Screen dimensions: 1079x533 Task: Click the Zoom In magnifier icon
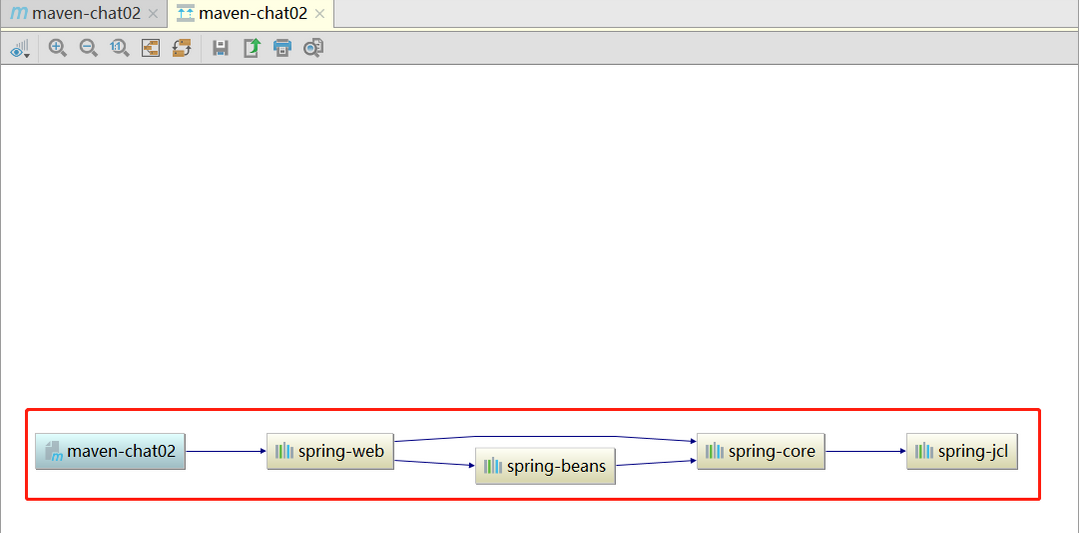click(58, 48)
